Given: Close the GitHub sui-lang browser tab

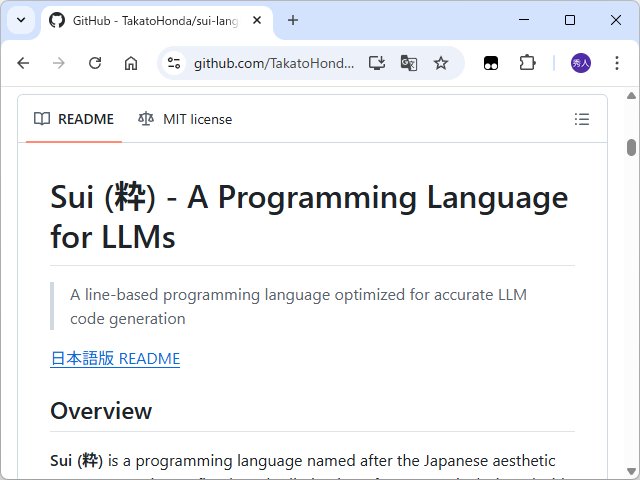Looking at the screenshot, I should (x=257, y=20).
